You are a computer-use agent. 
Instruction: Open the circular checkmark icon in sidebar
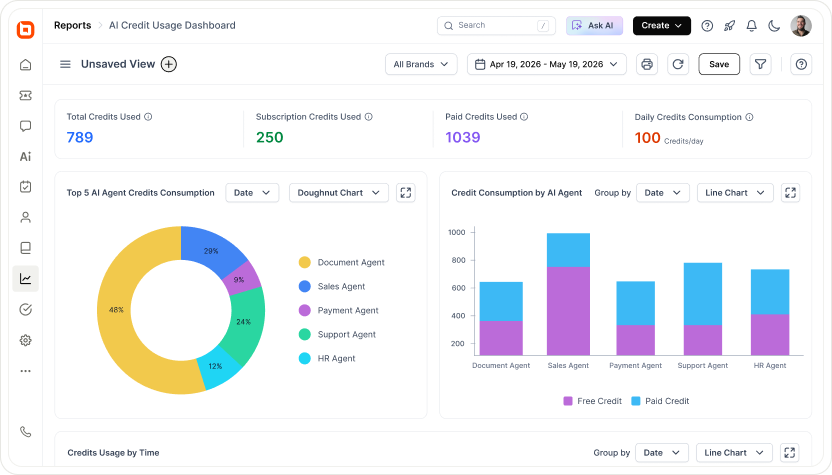[25, 309]
